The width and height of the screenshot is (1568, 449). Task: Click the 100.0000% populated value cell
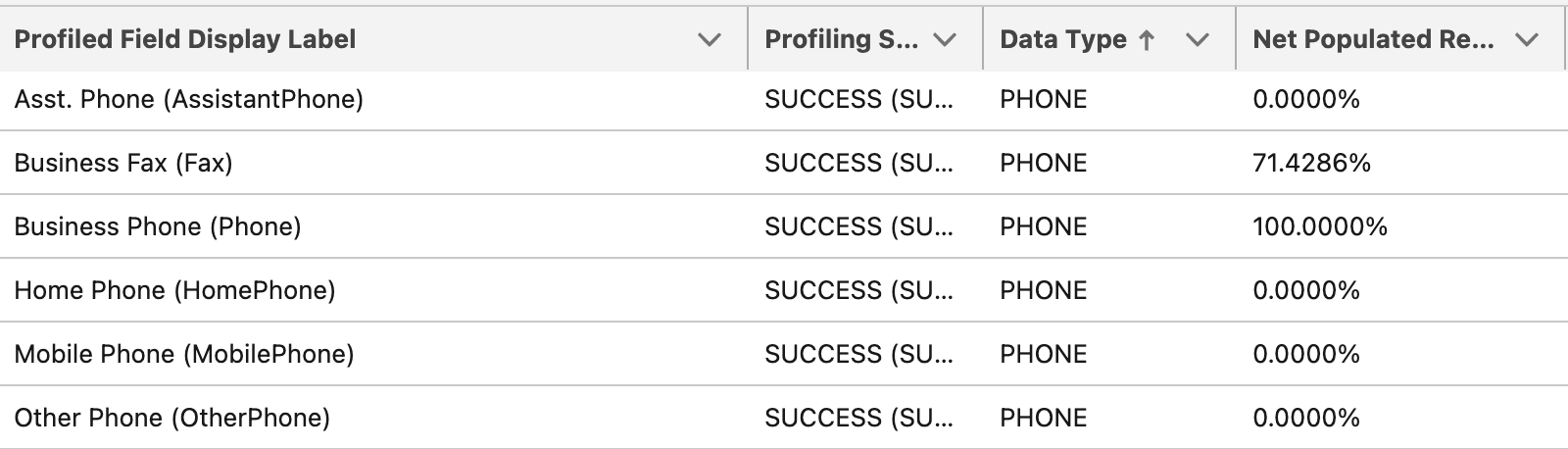tap(1320, 226)
